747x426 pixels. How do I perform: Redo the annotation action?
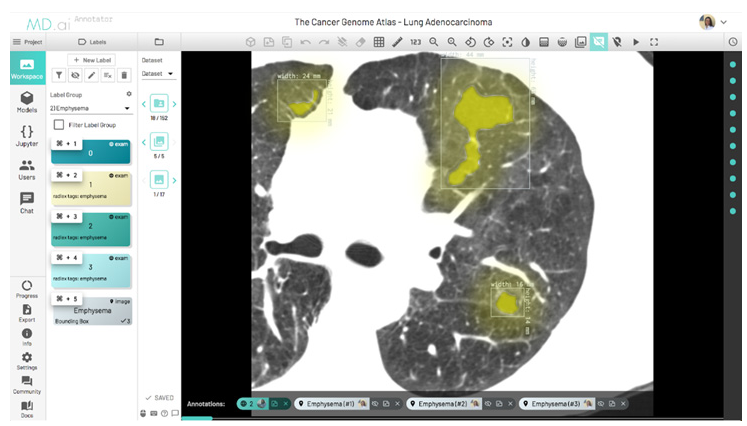(x=324, y=42)
